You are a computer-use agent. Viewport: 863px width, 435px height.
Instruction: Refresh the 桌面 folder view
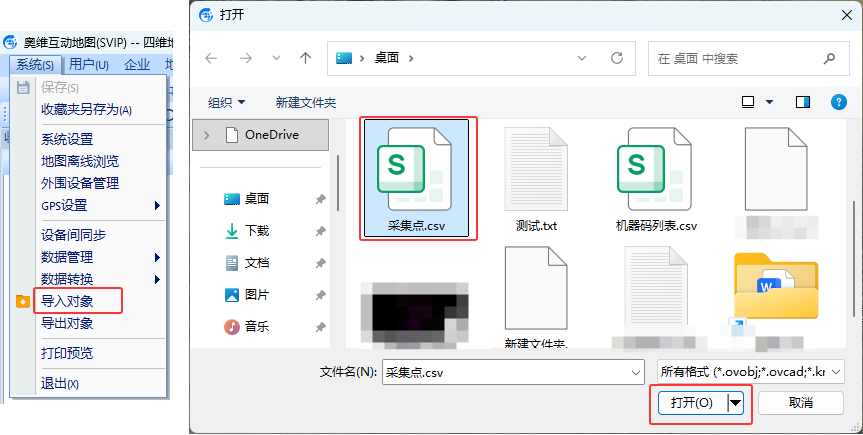point(617,58)
